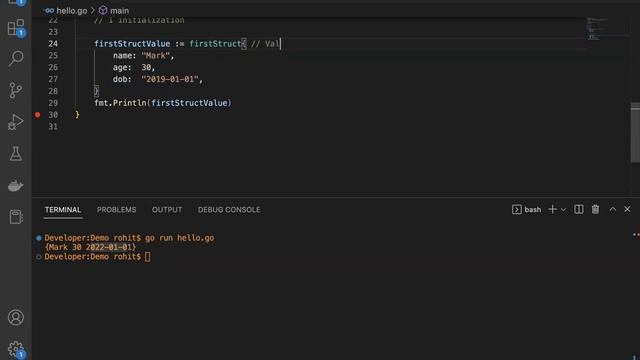640x360 pixels.
Task: Open the Run and Debug view
Action: tap(16, 122)
